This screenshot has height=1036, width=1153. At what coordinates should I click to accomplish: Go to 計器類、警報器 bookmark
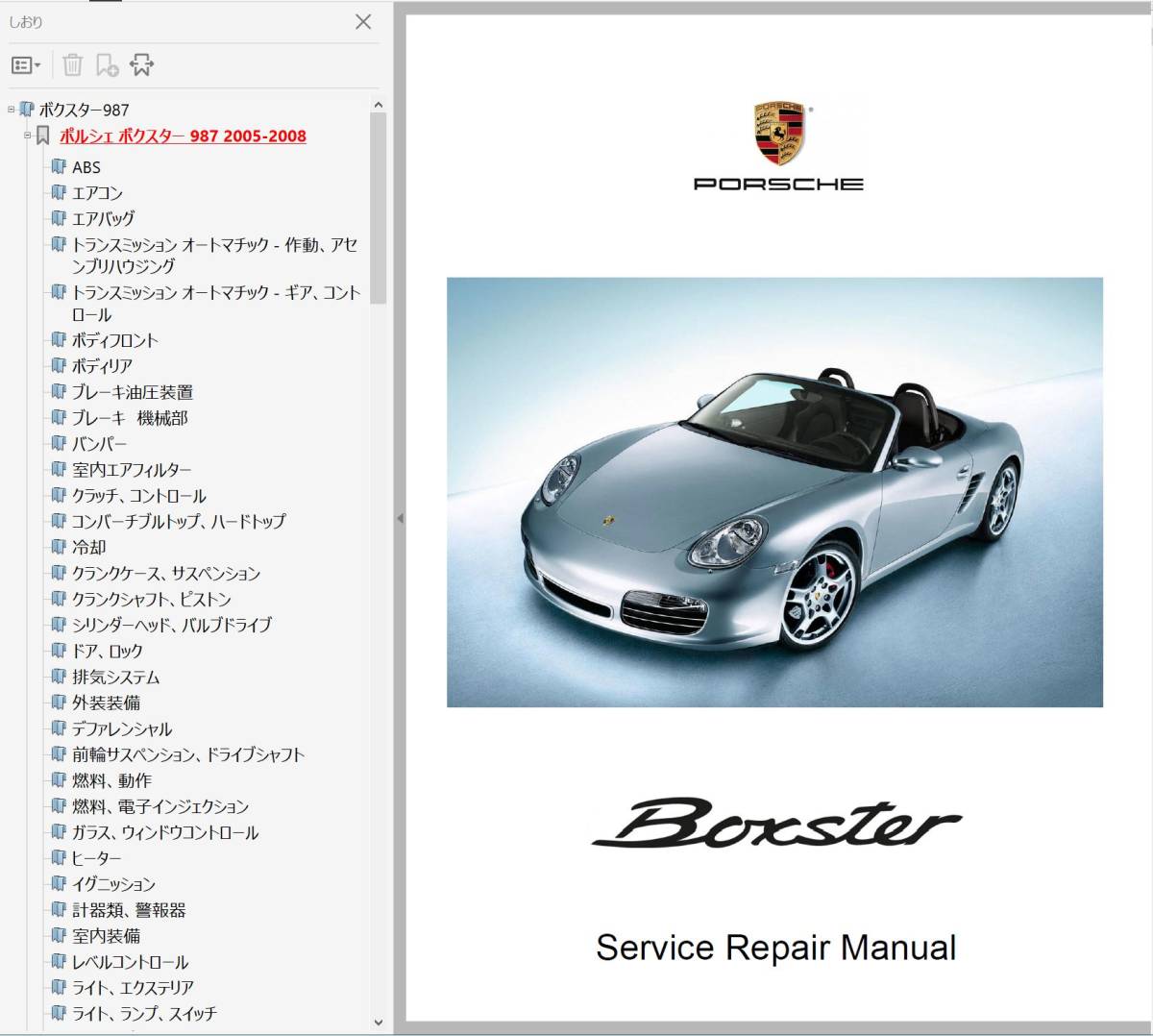[129, 911]
